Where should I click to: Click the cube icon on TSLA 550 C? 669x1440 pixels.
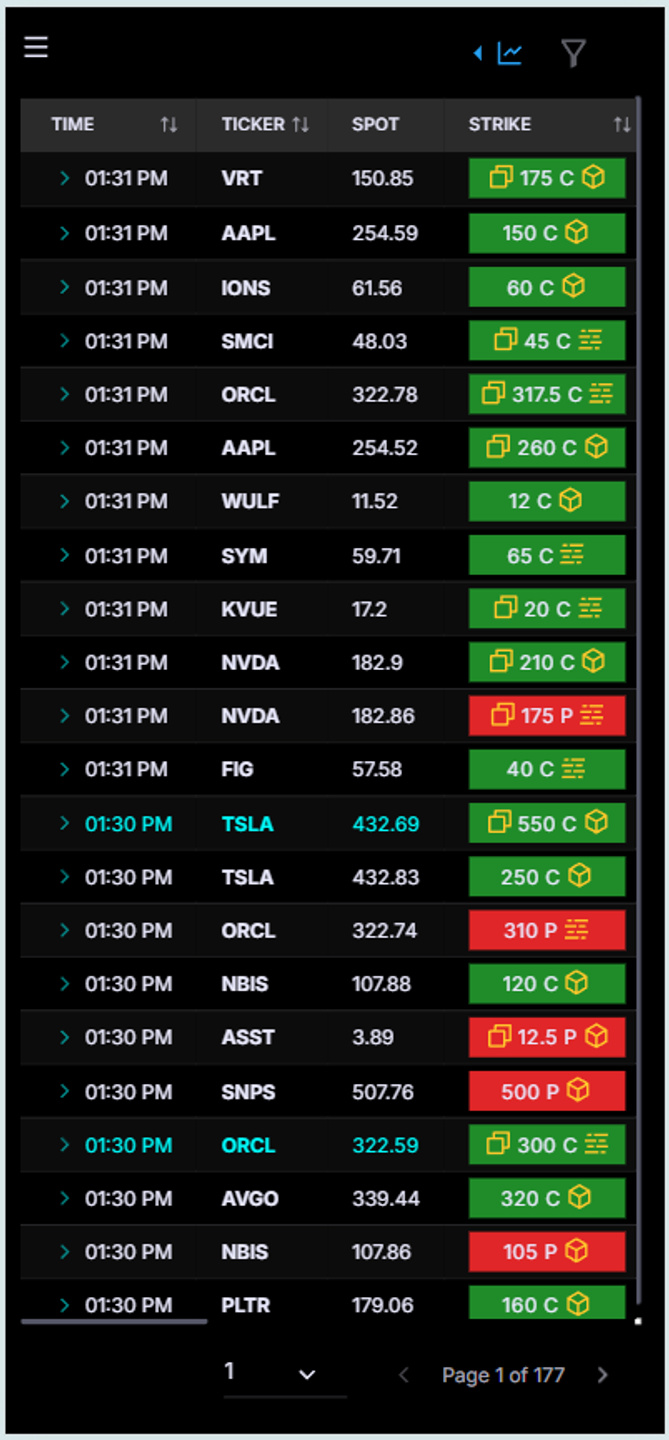pos(596,823)
